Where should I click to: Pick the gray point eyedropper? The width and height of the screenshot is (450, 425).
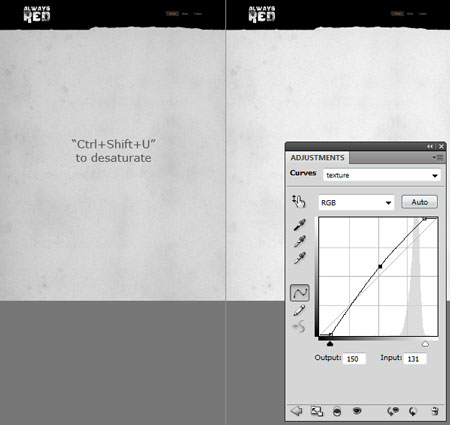click(x=299, y=241)
